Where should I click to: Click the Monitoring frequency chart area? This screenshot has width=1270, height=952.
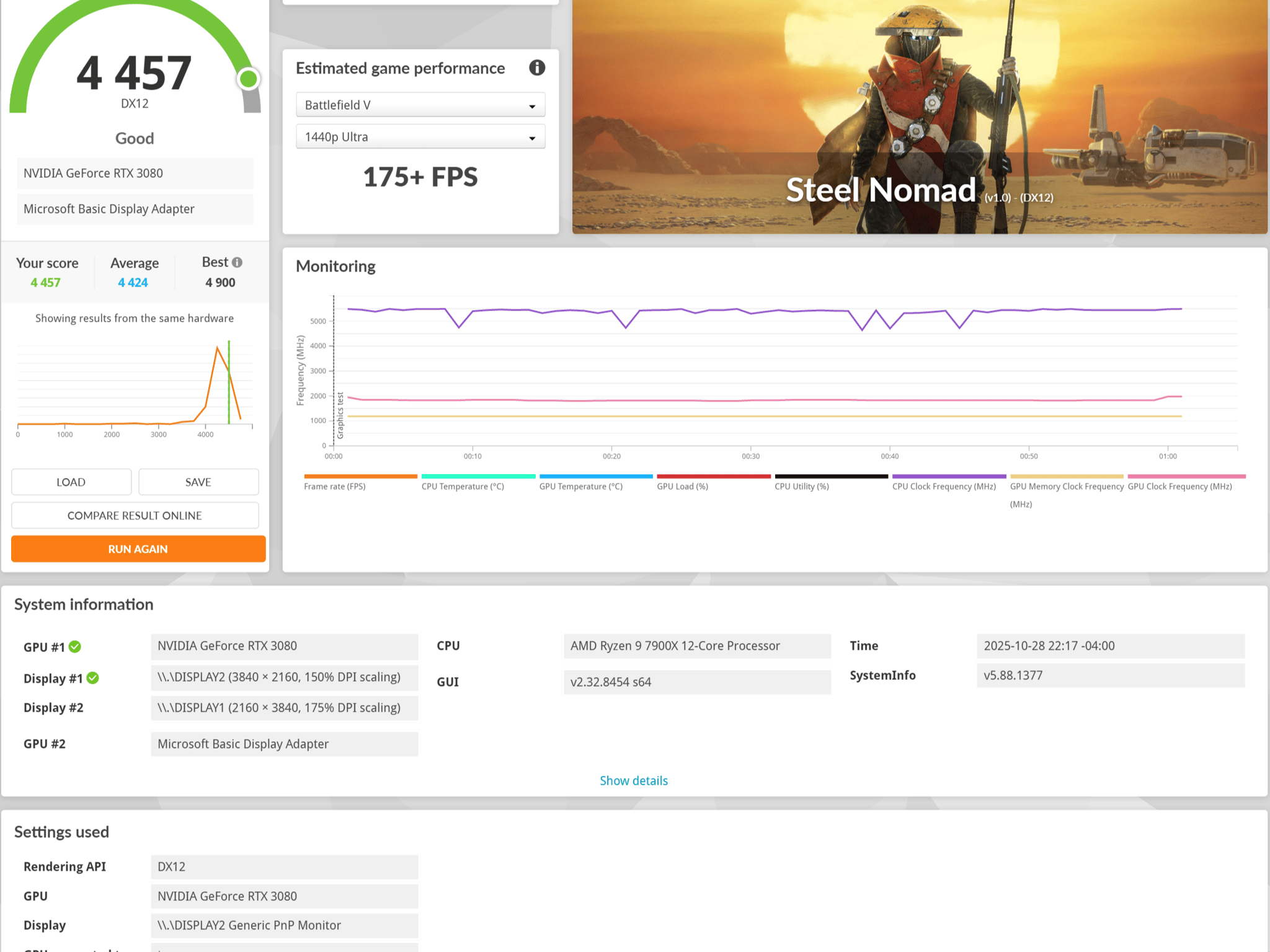[x=785, y=371]
